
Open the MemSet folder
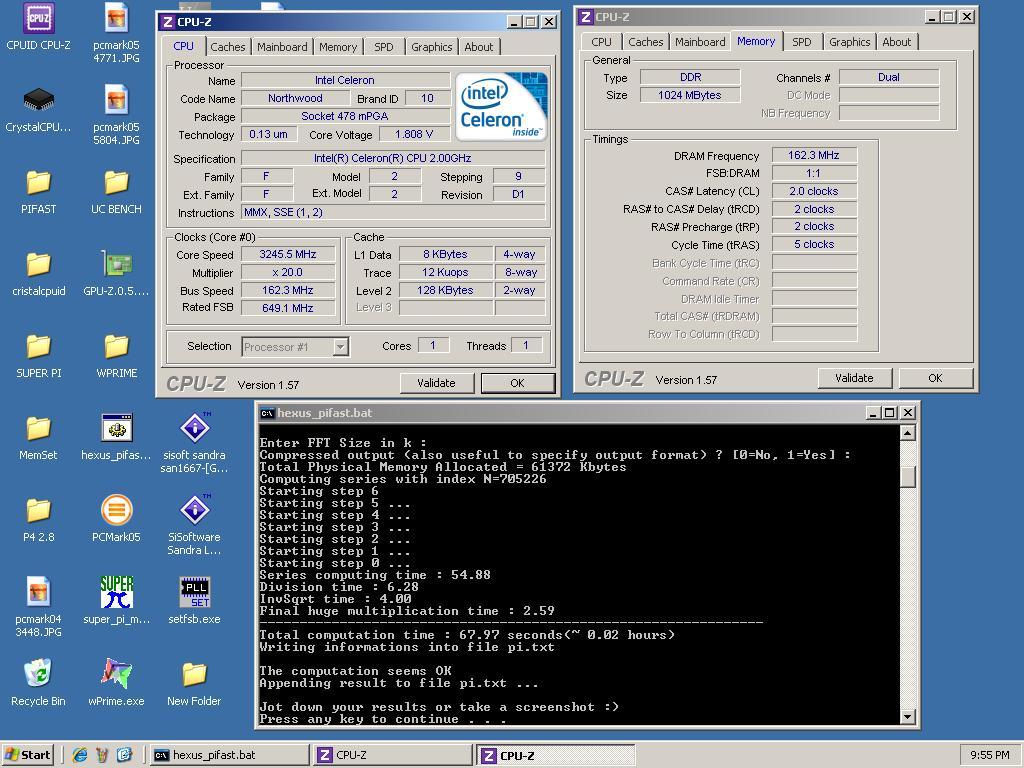39,436
